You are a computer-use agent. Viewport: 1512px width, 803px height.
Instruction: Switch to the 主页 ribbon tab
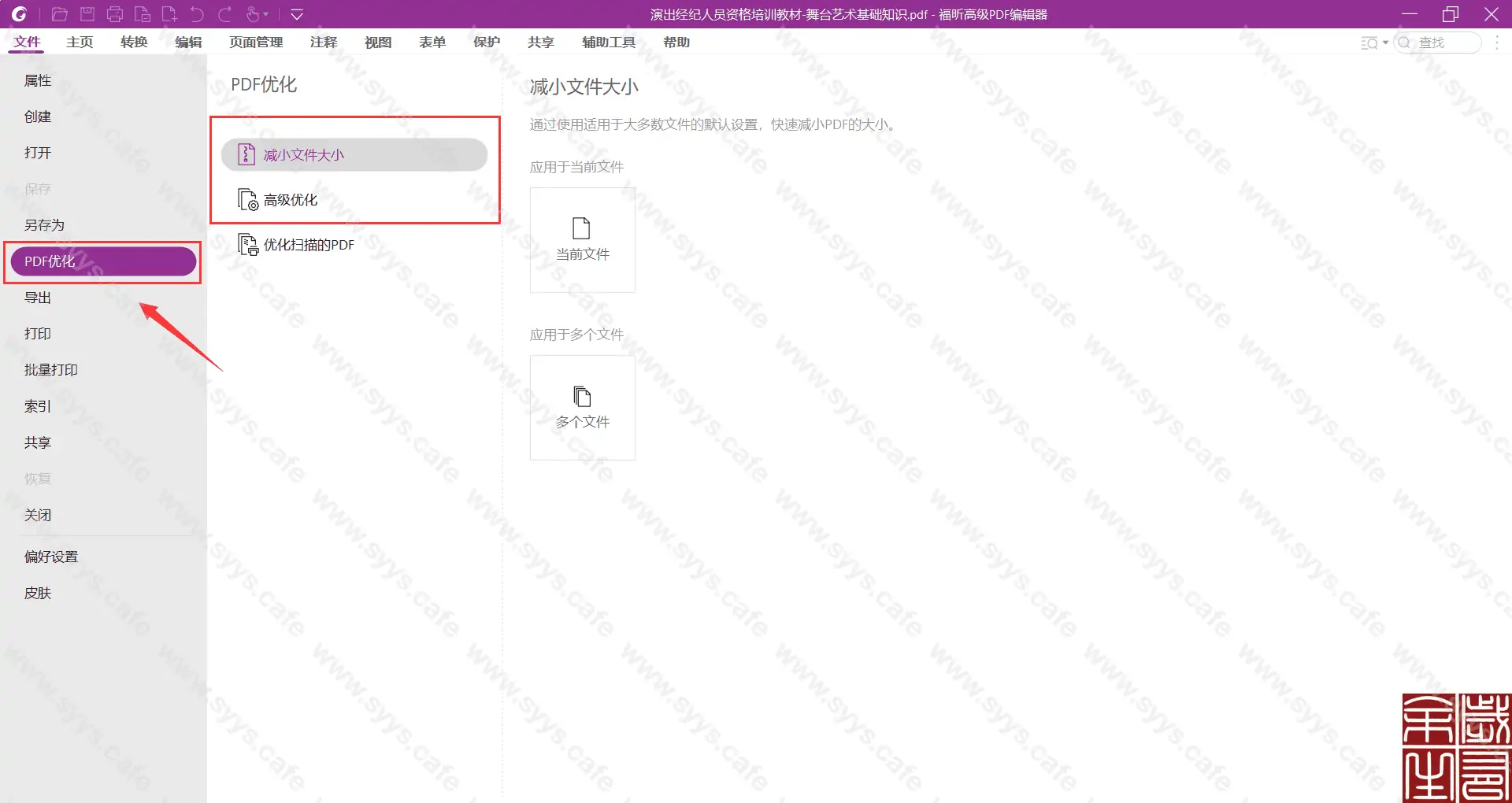pos(80,43)
